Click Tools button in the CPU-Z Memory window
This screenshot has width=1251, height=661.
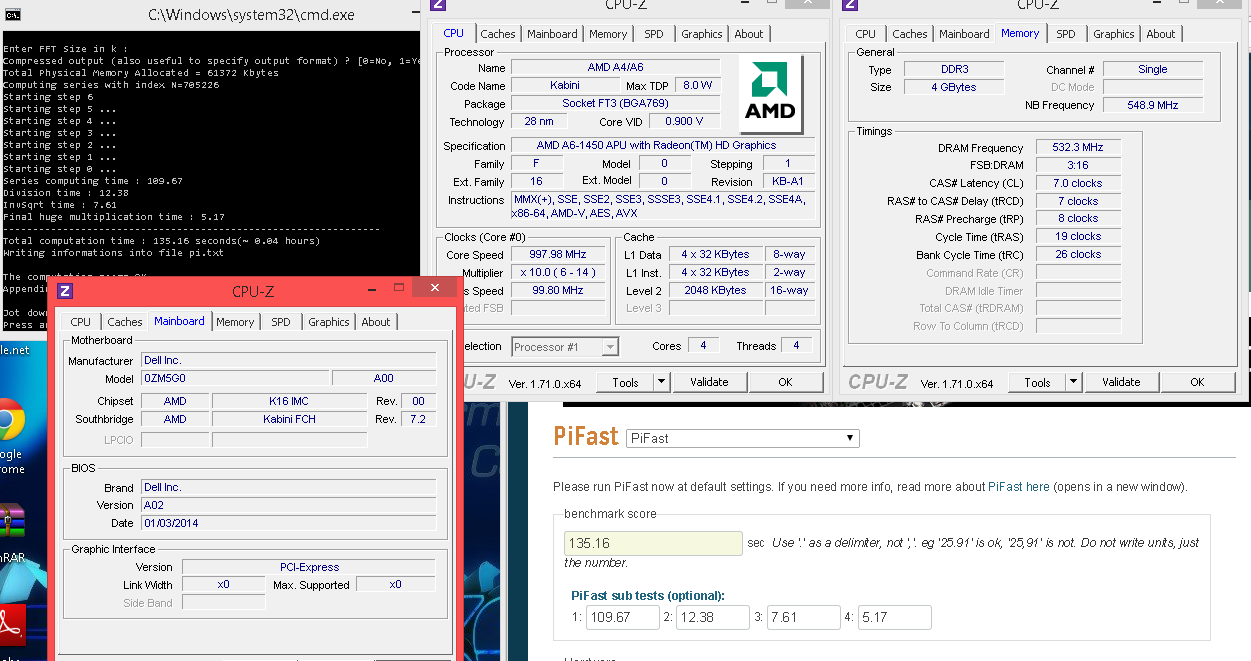(1037, 382)
